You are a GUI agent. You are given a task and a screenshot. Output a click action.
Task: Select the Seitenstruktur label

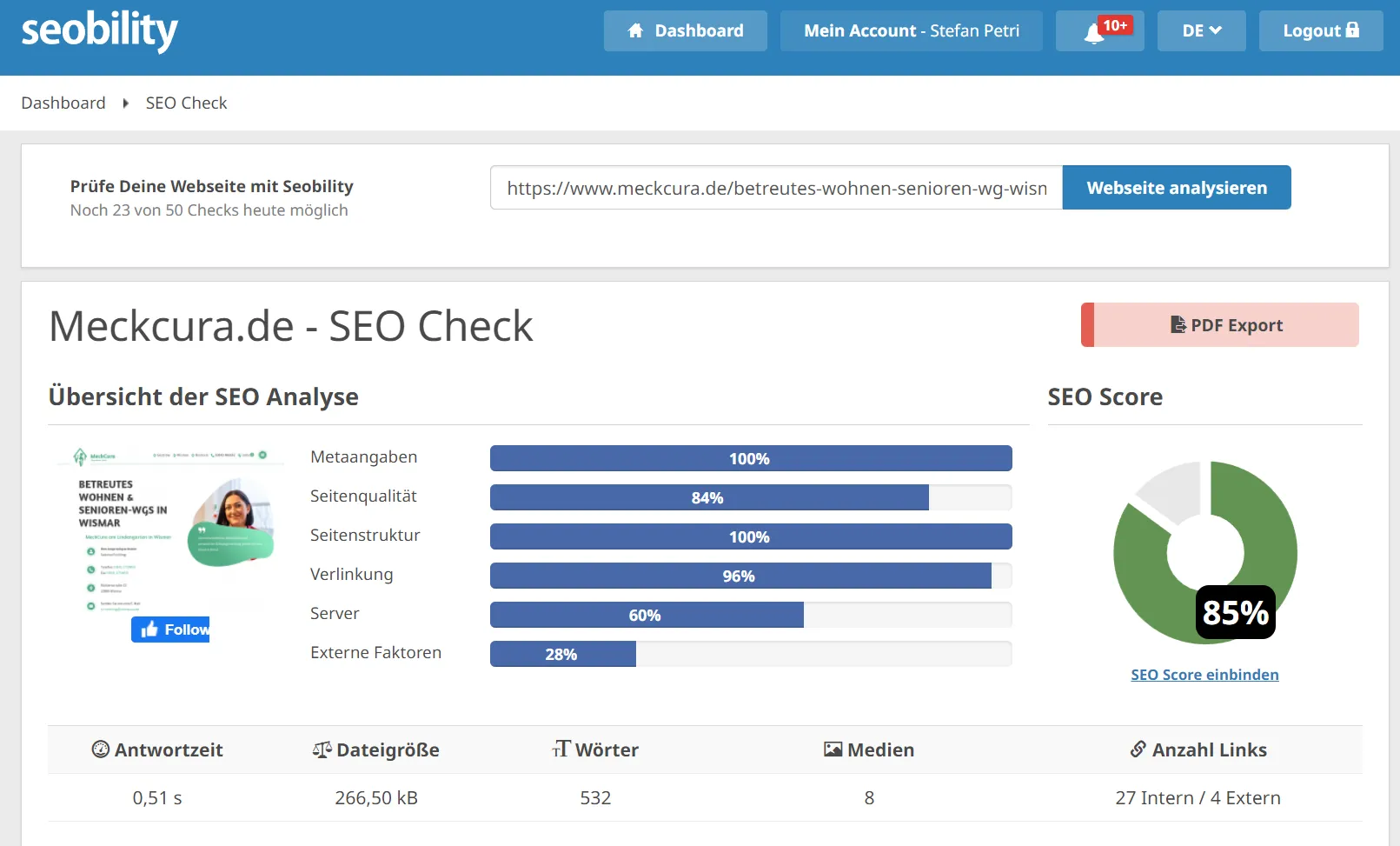pos(365,536)
